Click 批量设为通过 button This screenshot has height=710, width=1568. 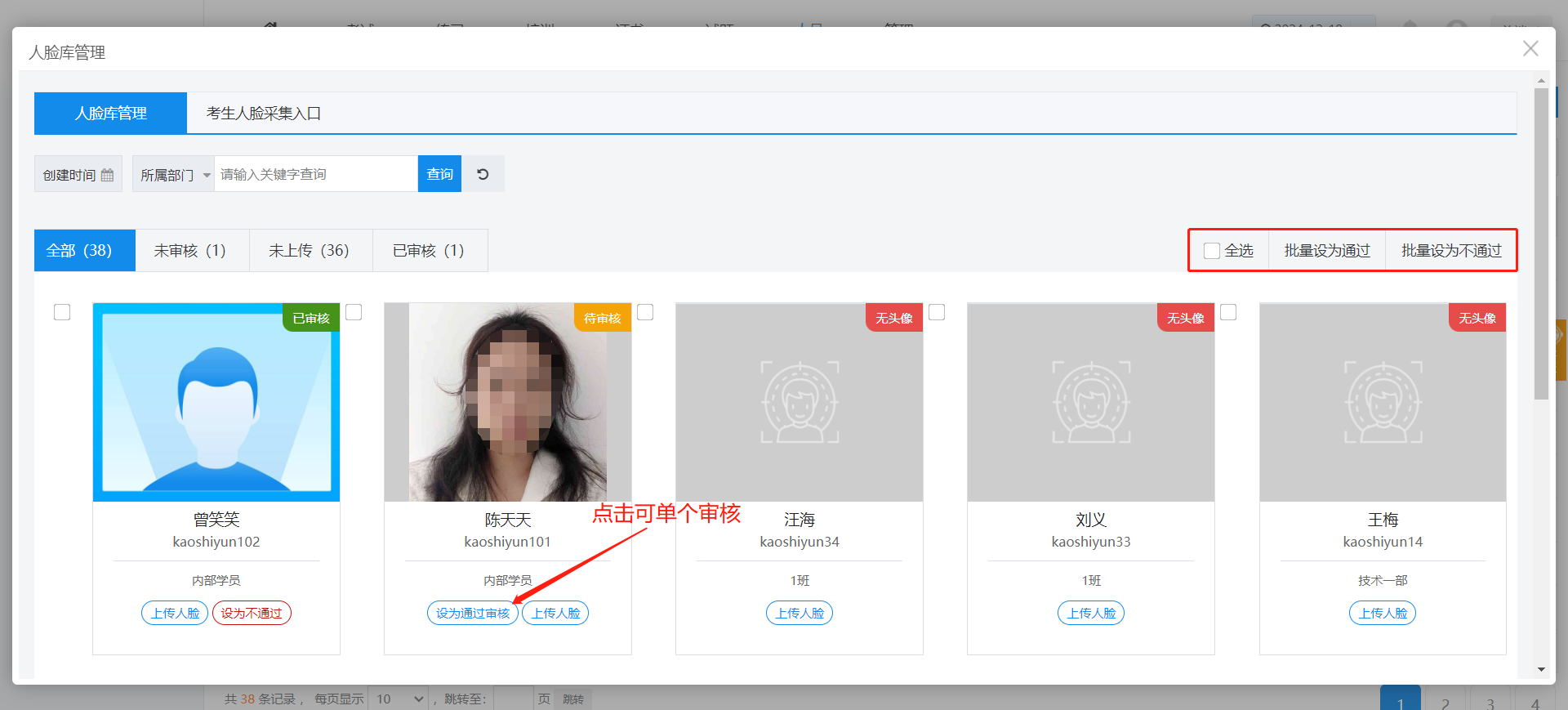[1326, 251]
